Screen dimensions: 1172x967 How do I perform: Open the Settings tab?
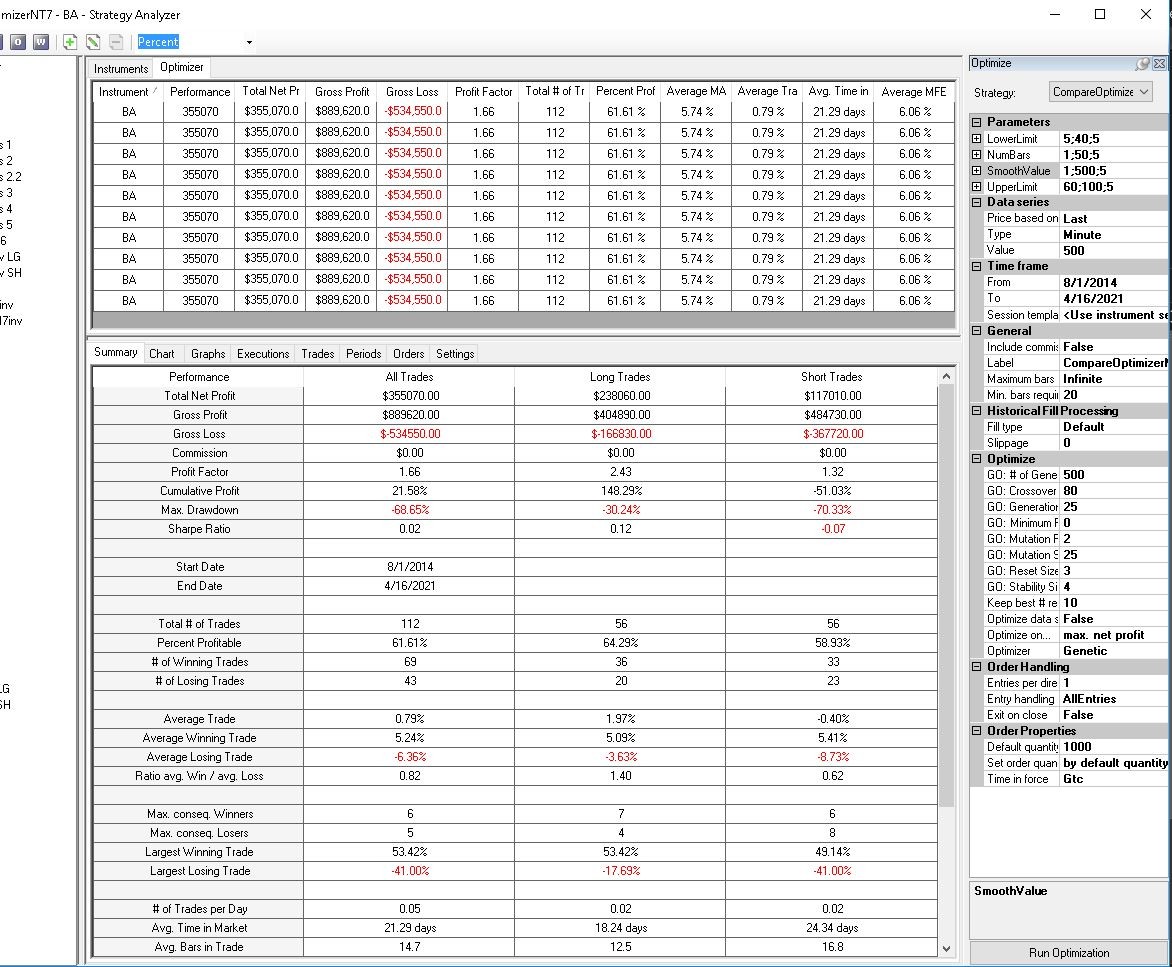(x=455, y=354)
